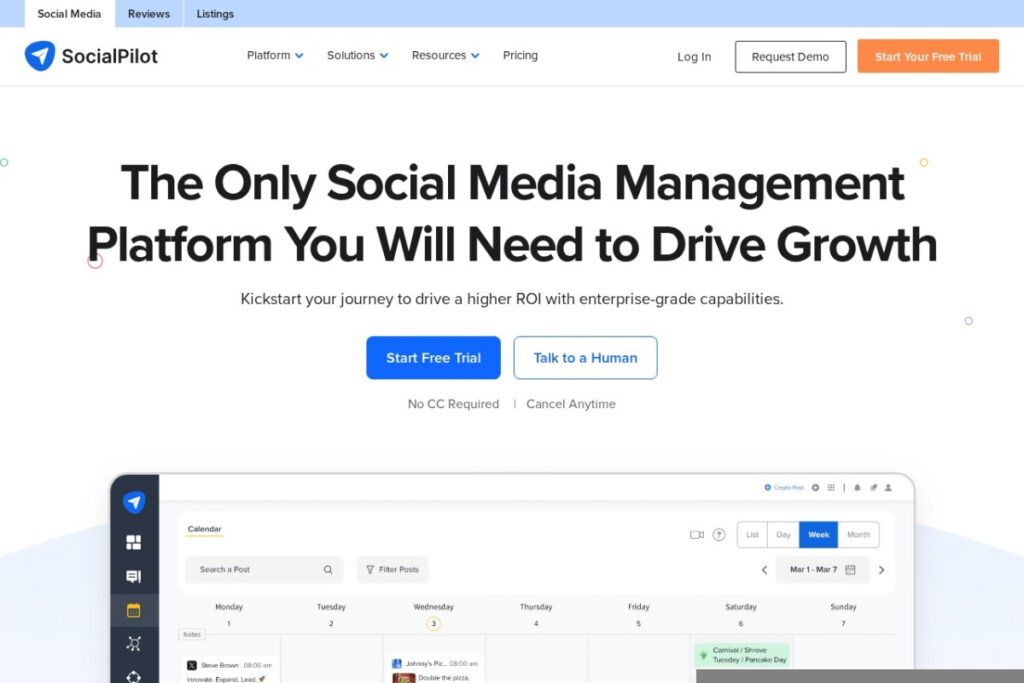Open the dashboard grid icon in sidebar
1024x683 pixels.
click(x=133, y=542)
